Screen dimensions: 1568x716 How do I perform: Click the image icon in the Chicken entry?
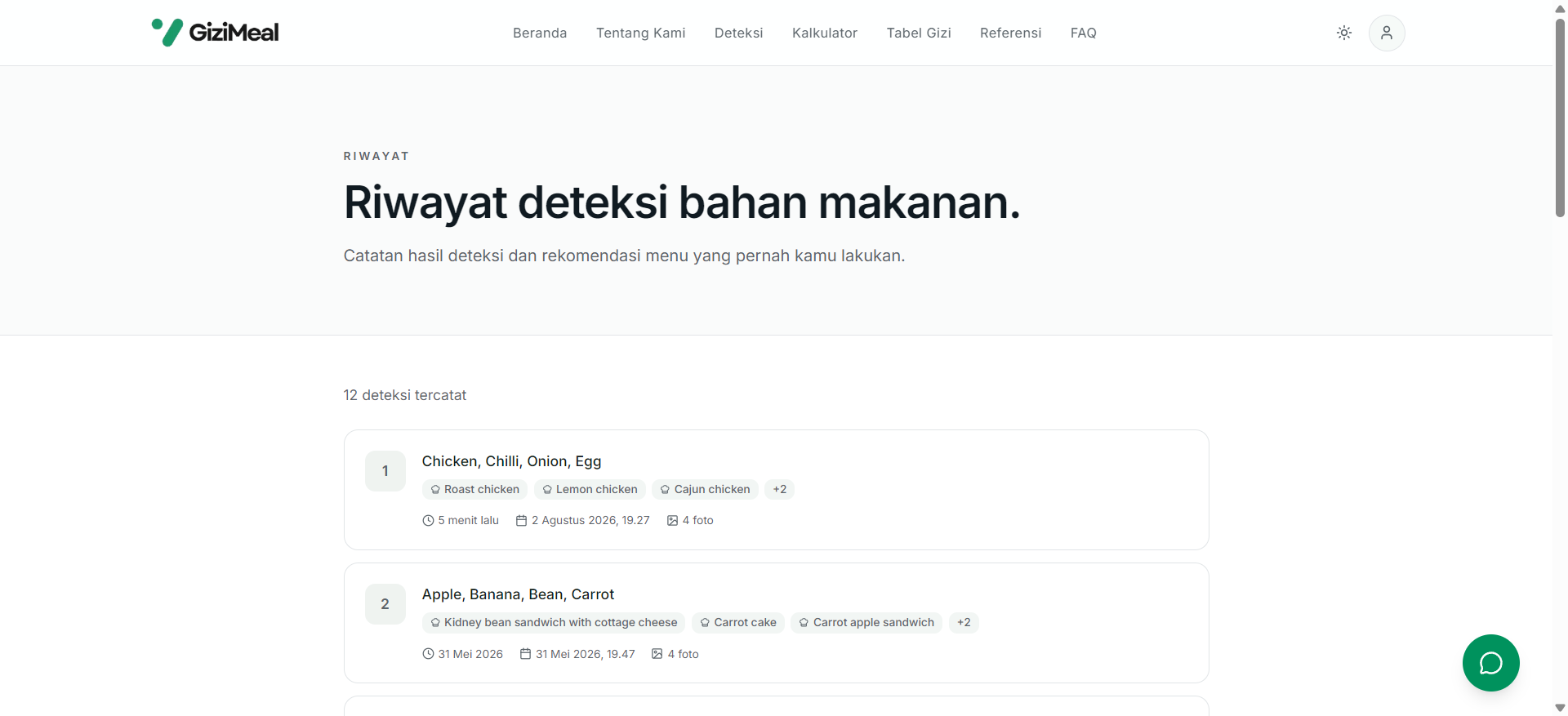click(672, 520)
